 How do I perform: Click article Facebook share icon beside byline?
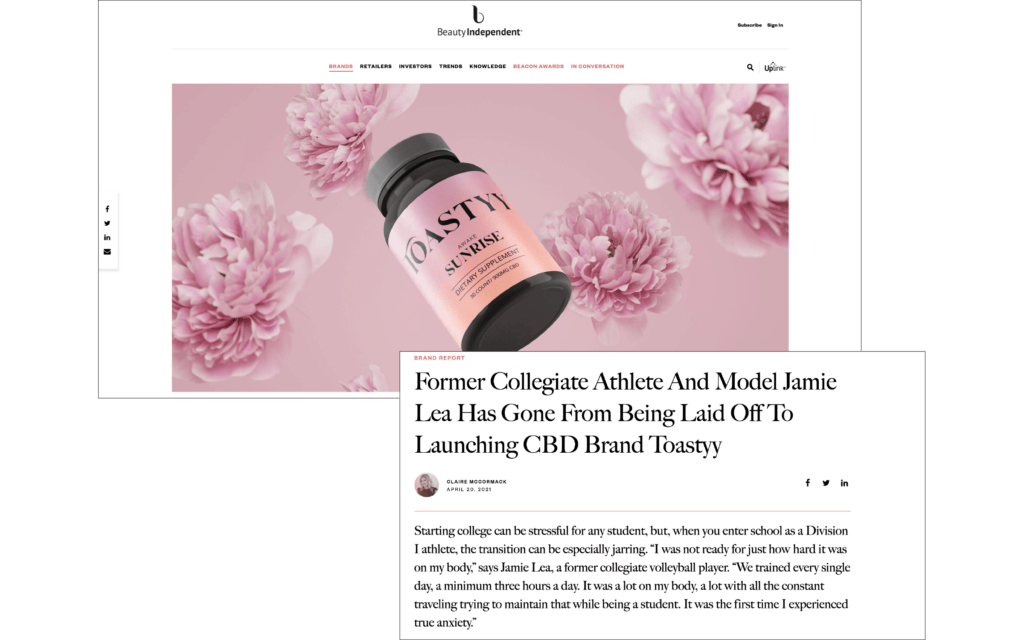click(x=808, y=483)
